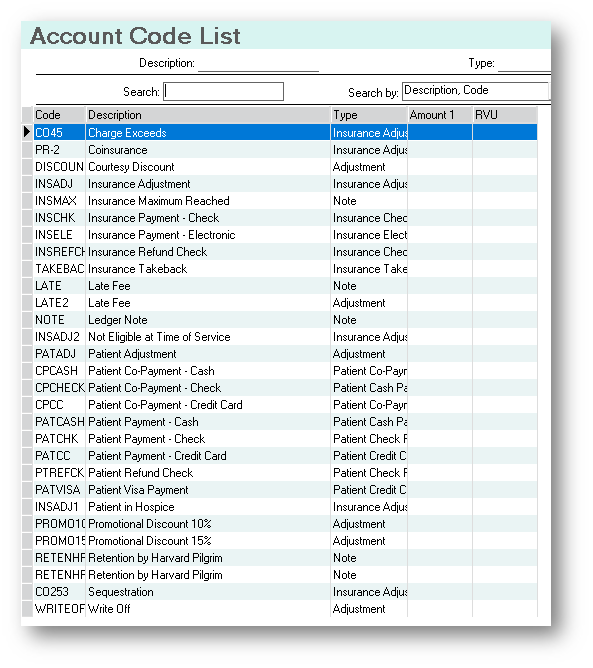Click the row selector beside WRITEOF

click(x=27, y=609)
